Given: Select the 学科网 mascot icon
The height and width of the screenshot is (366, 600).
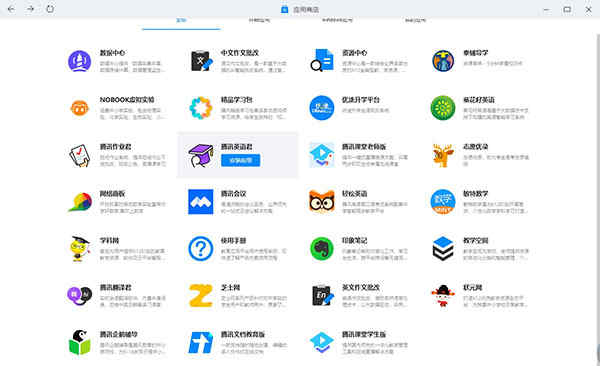Looking at the screenshot, I should [80, 249].
